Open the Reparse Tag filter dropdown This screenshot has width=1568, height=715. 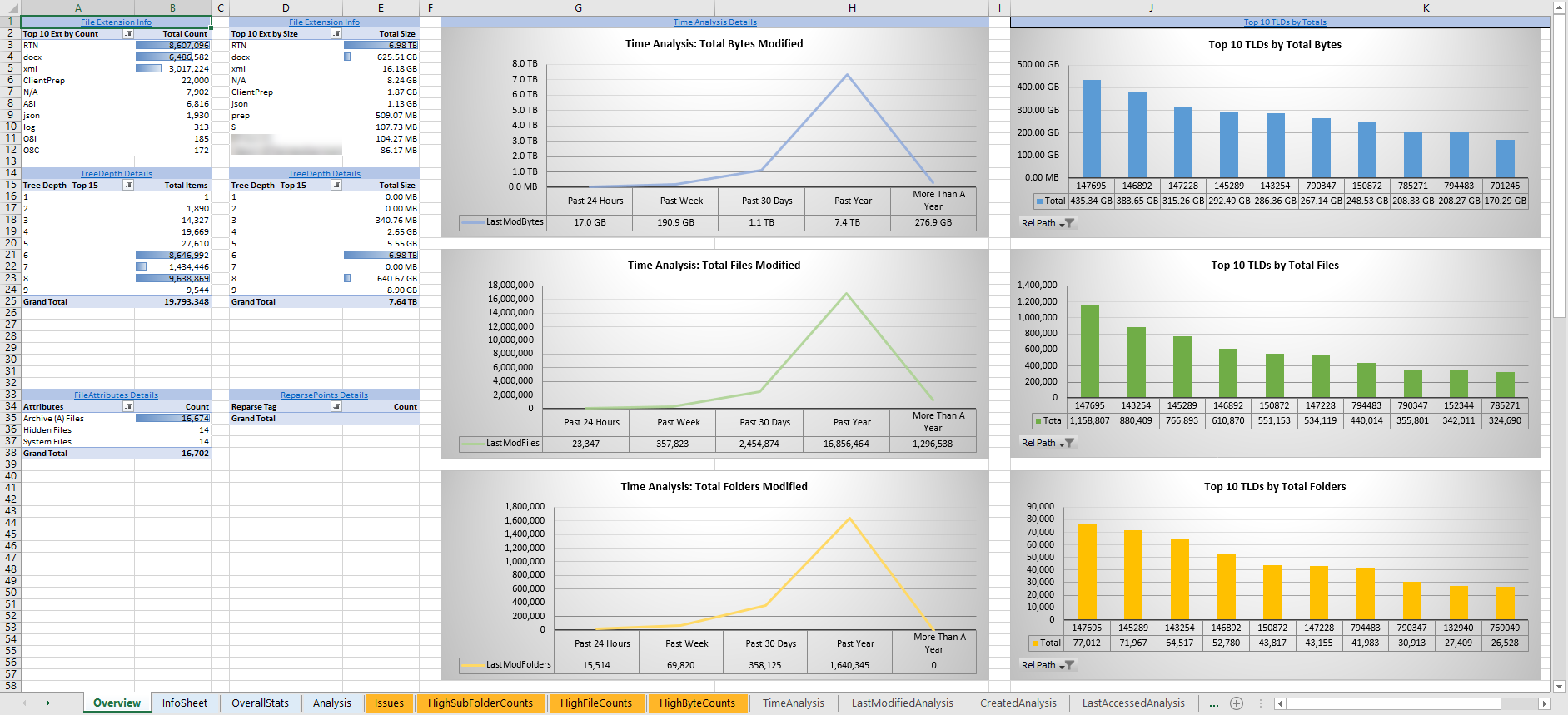(336, 407)
